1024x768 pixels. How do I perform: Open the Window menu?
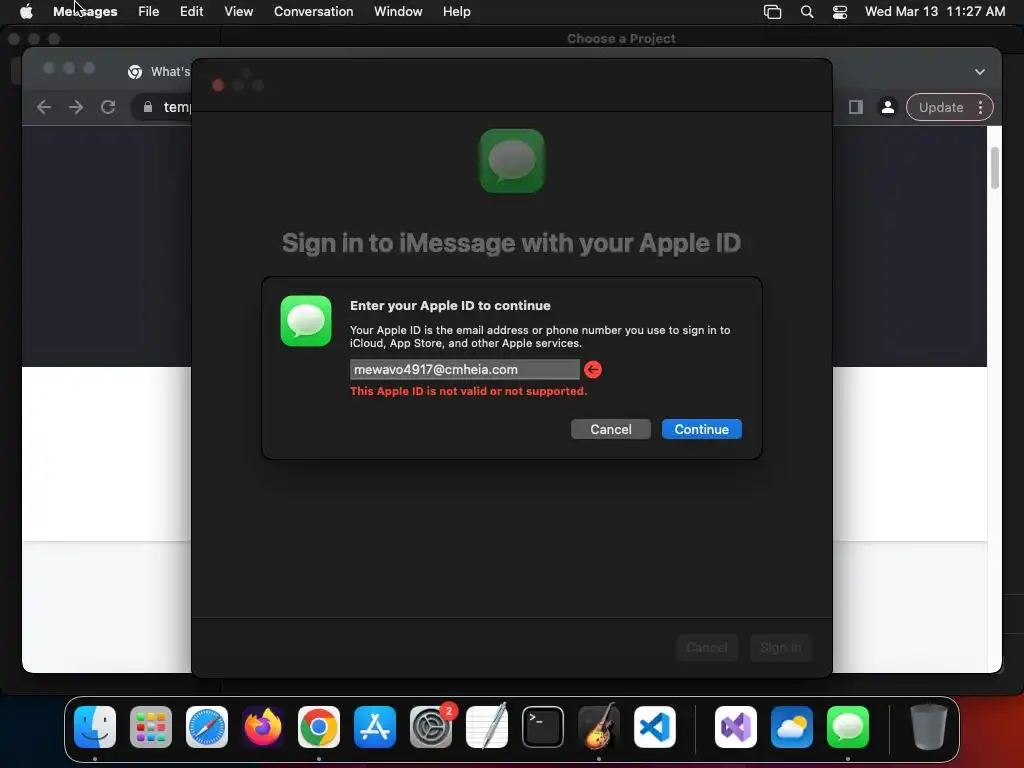pos(398,11)
